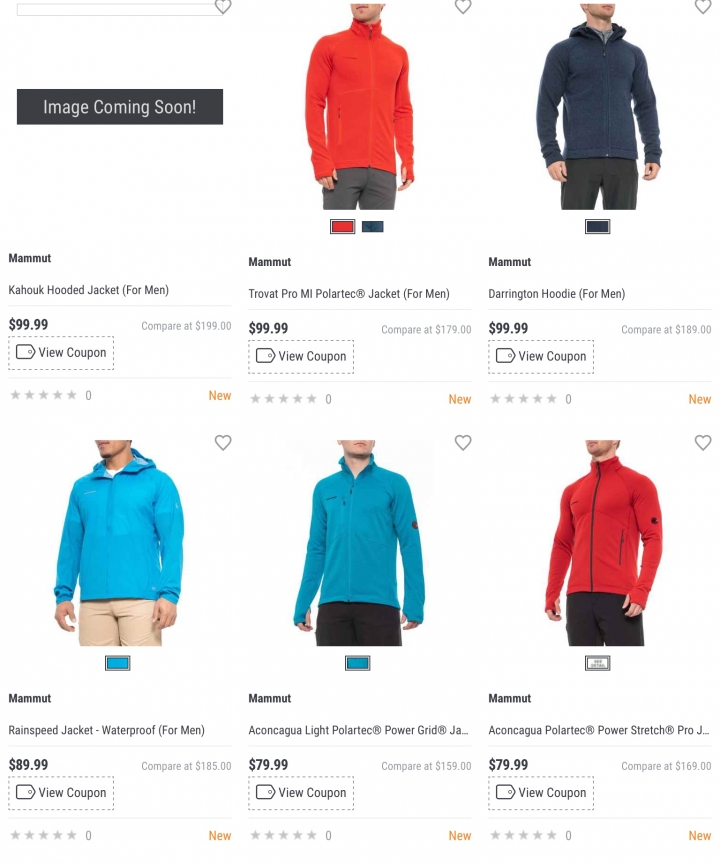Select red color swatch for Trovat Pro
The image size is (720, 864).
pos(343,226)
